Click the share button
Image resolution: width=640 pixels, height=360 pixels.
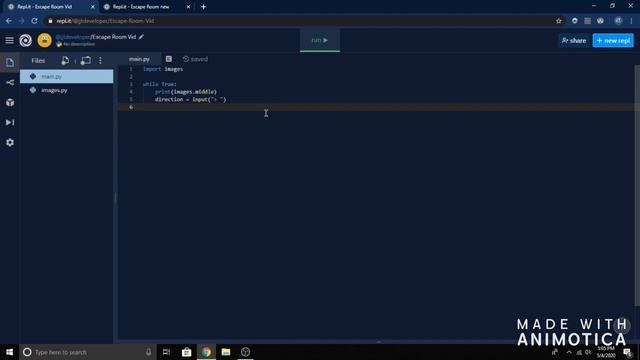click(x=573, y=40)
